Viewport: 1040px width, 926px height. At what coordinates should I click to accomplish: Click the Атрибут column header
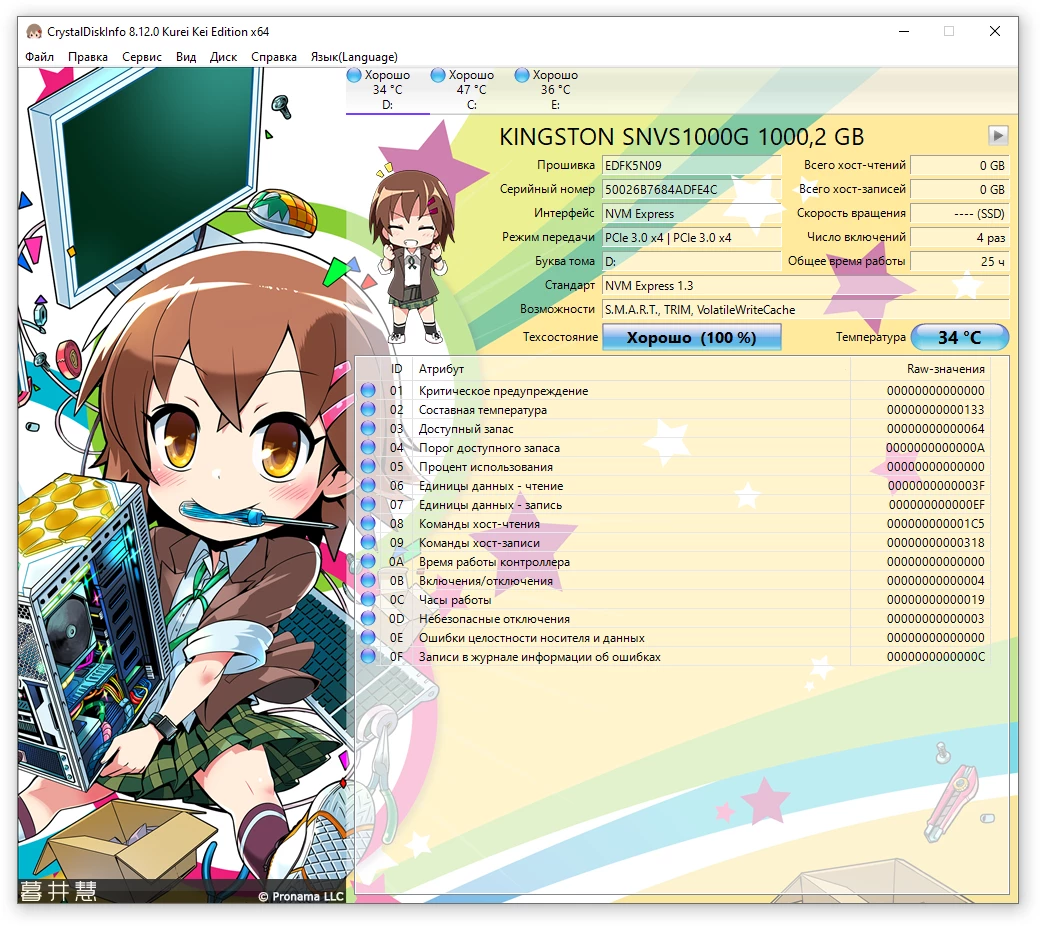[x=631, y=369]
